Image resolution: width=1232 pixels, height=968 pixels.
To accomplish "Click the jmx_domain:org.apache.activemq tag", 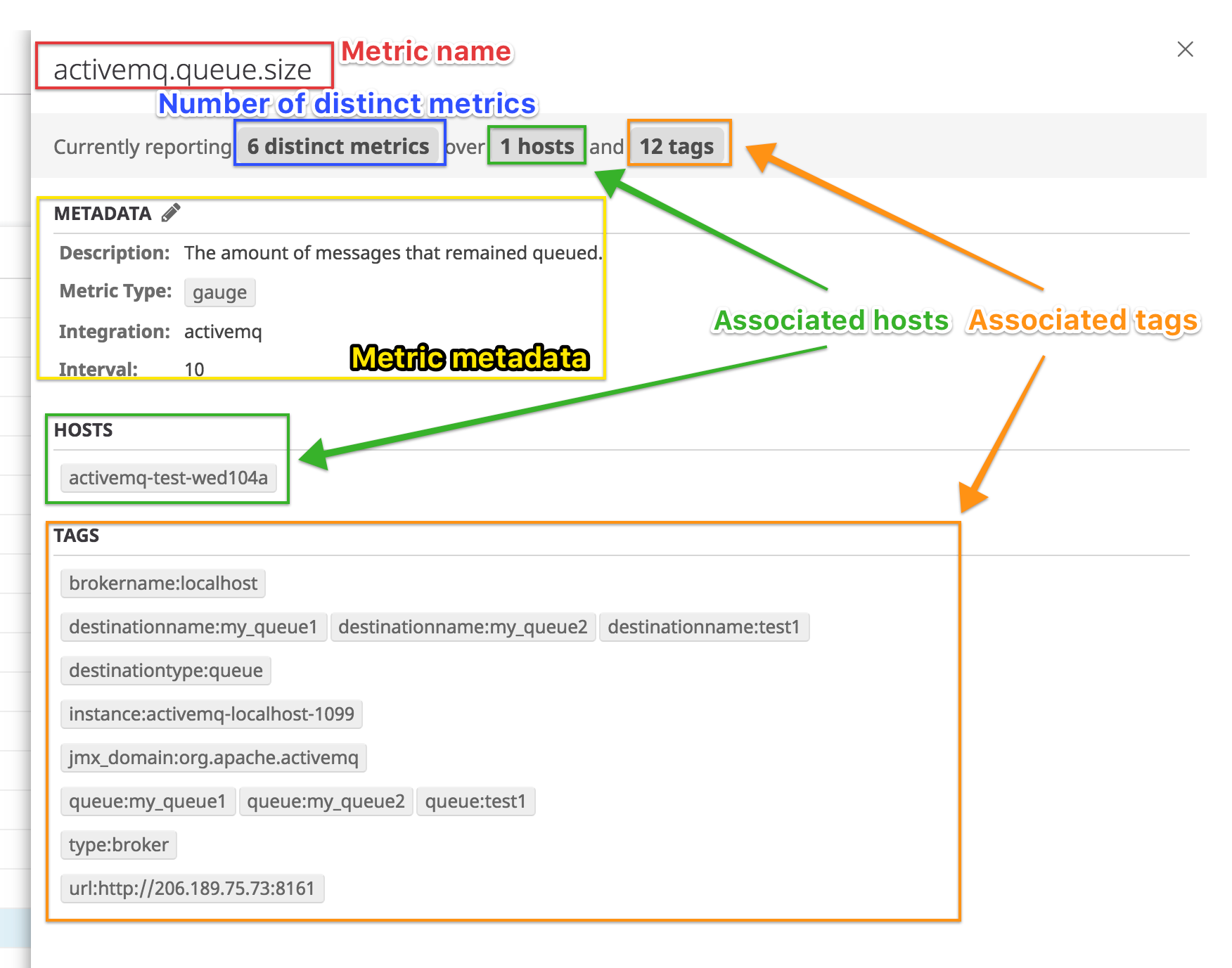I will (x=213, y=758).
